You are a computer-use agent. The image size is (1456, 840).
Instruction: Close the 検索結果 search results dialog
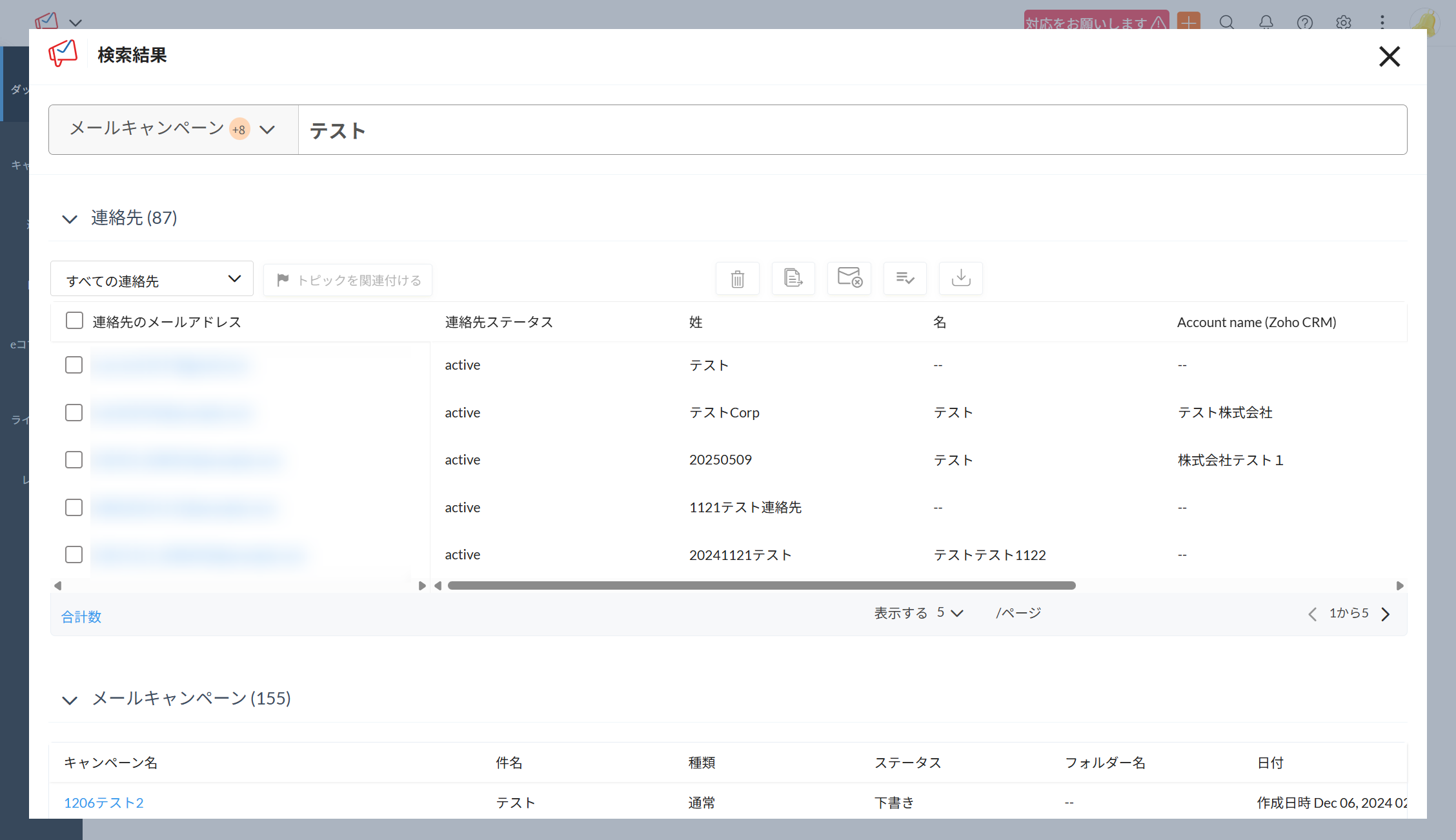[x=1389, y=57]
